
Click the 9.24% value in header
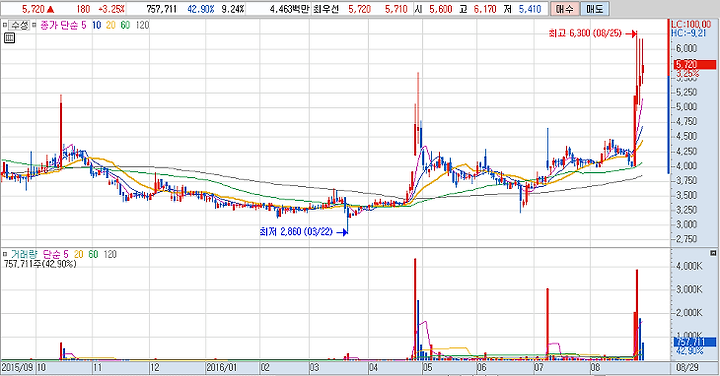pyautogui.click(x=233, y=9)
